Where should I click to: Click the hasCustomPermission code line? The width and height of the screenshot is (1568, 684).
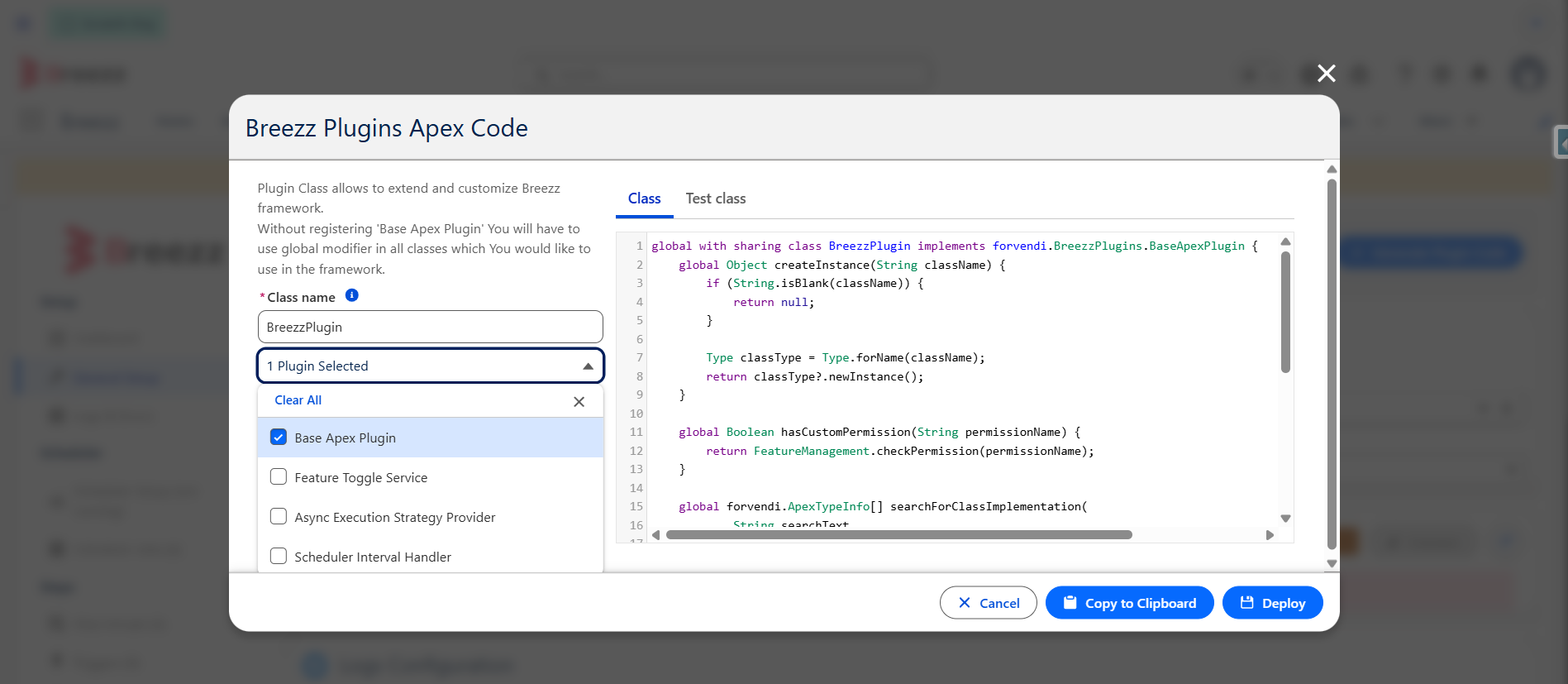pos(879,432)
